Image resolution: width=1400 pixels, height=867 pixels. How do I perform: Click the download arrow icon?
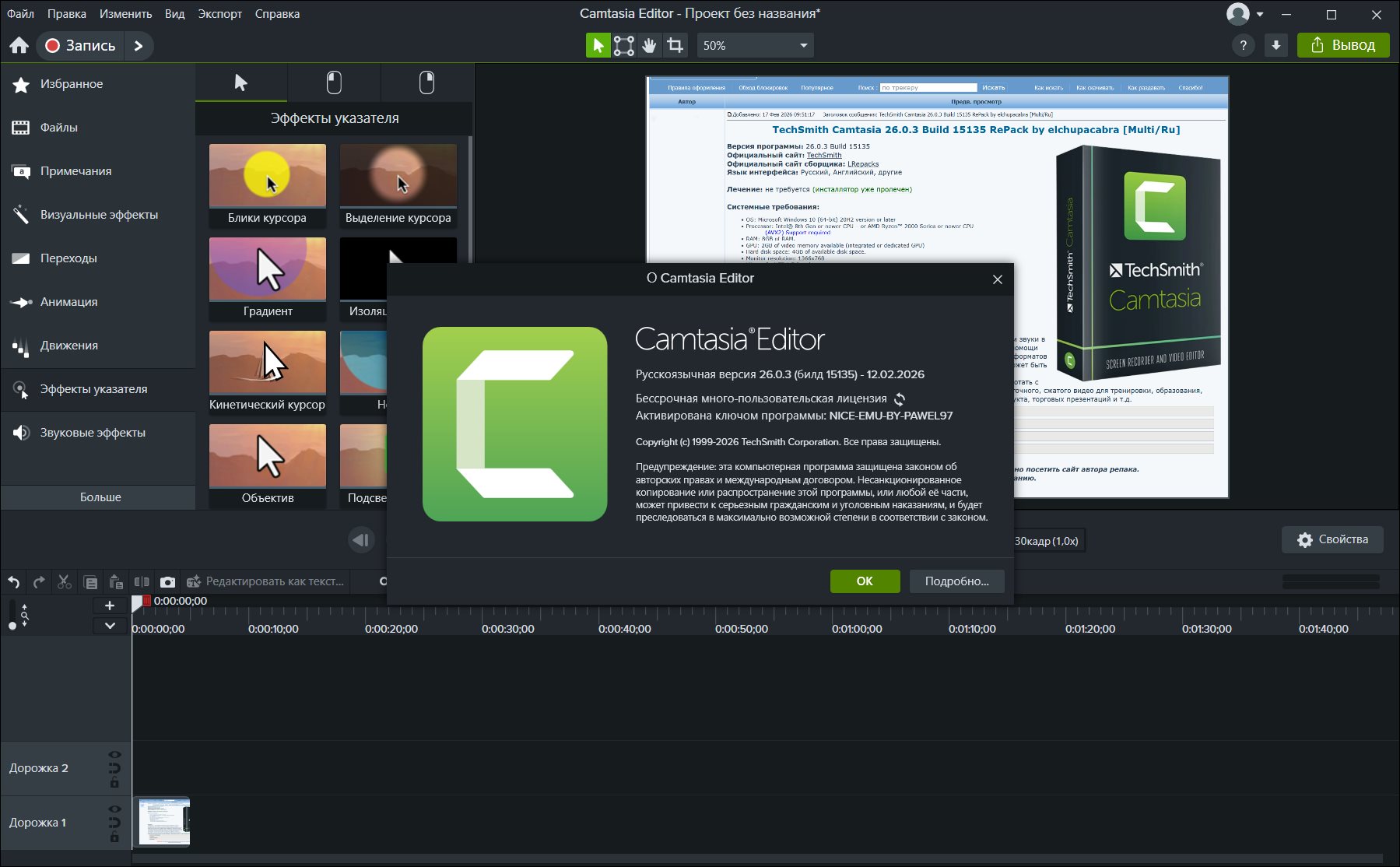1276,46
